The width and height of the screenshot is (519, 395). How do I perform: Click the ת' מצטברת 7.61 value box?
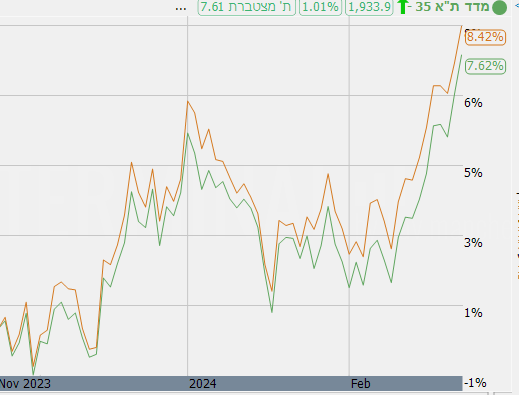tap(246, 7)
